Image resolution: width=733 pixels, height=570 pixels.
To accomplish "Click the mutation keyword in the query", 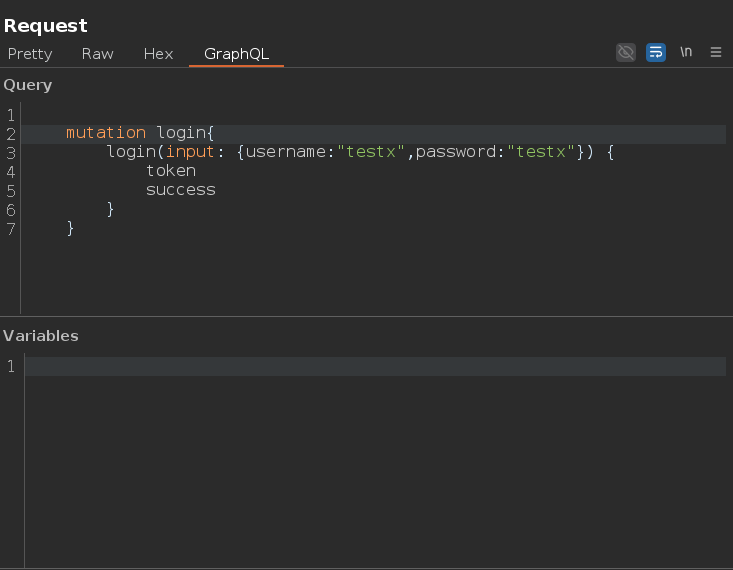I will (x=106, y=133).
